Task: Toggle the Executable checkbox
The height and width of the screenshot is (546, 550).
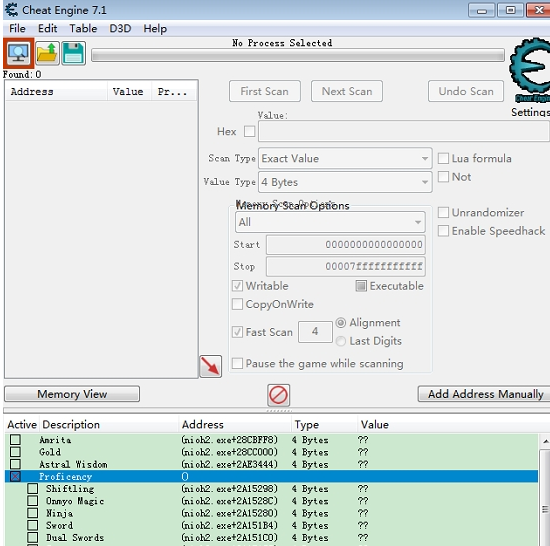Action: pos(361,286)
